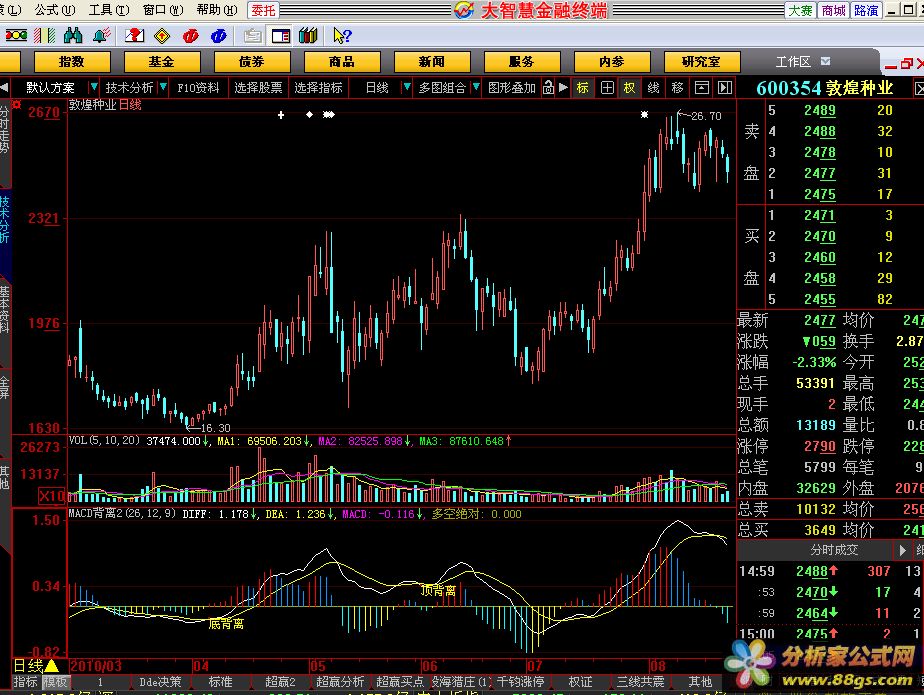The image size is (924, 695).
Task: Click the settings gear icon at chart corner
Action: point(16,105)
